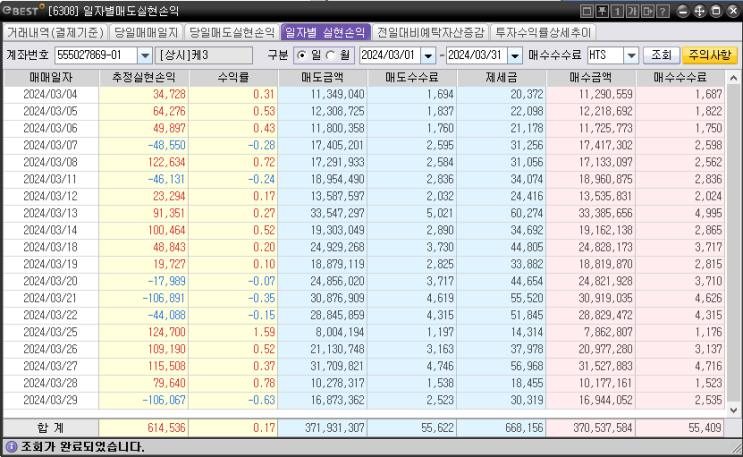Click the 수익률 column header
Image resolution: width=743 pixels, height=457 pixels.
pyautogui.click(x=233, y=78)
